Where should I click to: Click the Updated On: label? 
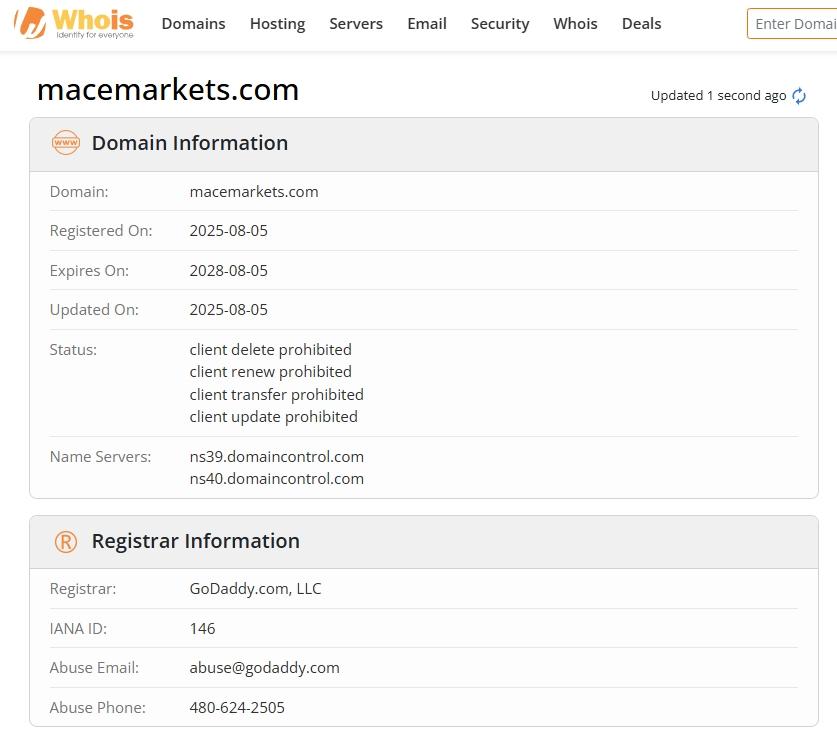94,310
